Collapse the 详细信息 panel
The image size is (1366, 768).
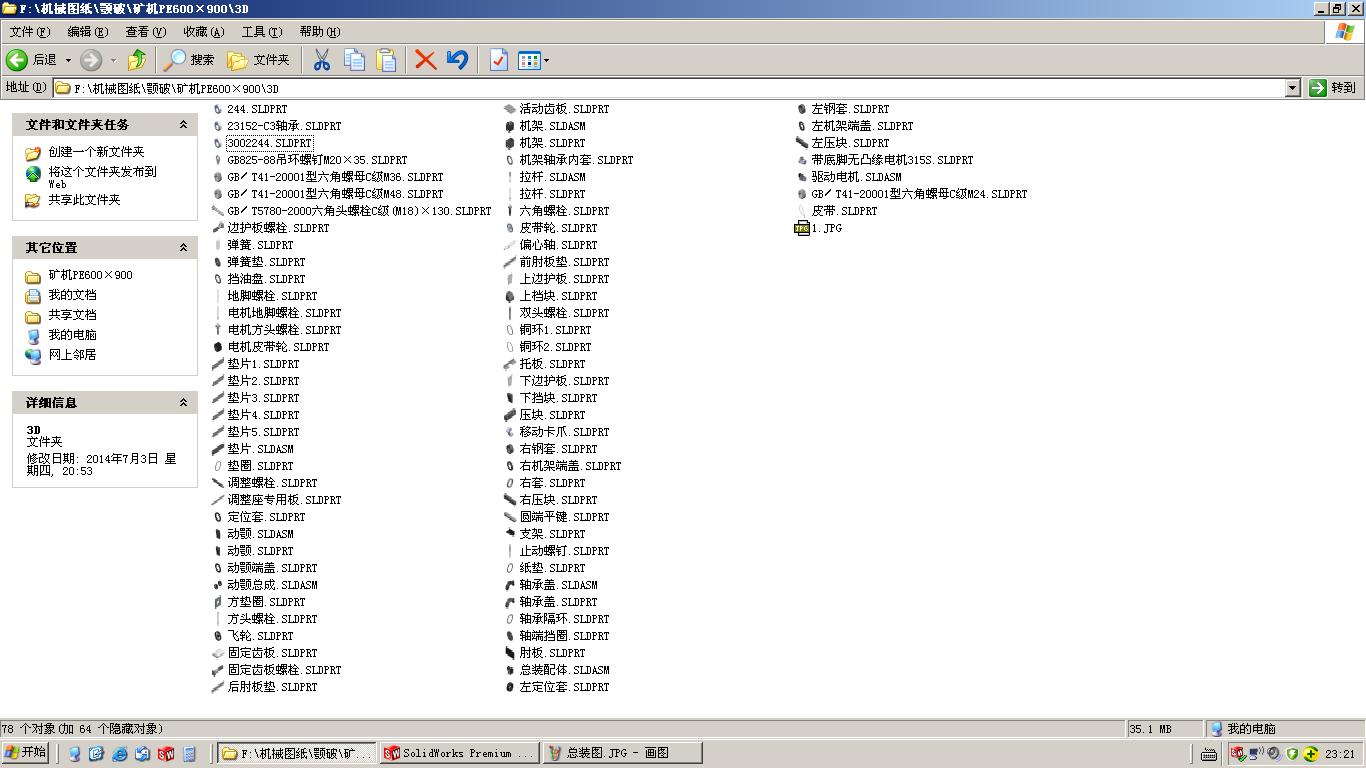point(183,403)
